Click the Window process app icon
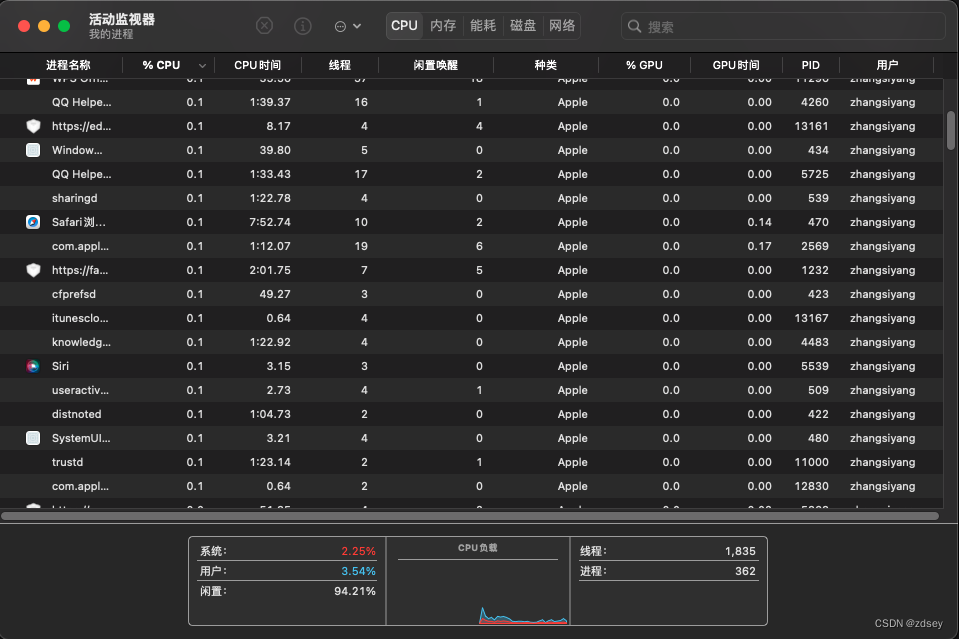The width and height of the screenshot is (959, 639). [33, 150]
